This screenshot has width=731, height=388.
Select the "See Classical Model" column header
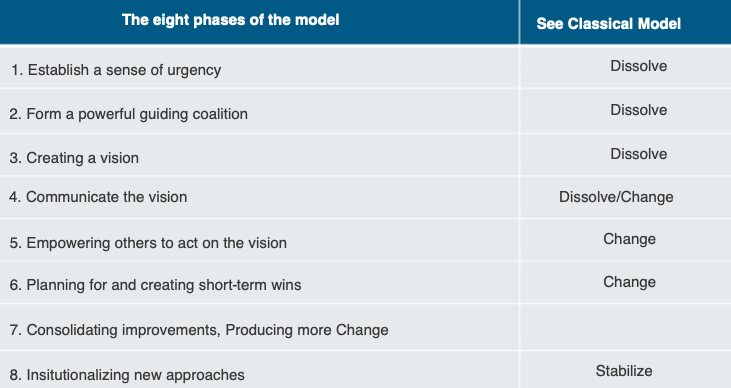click(x=608, y=23)
